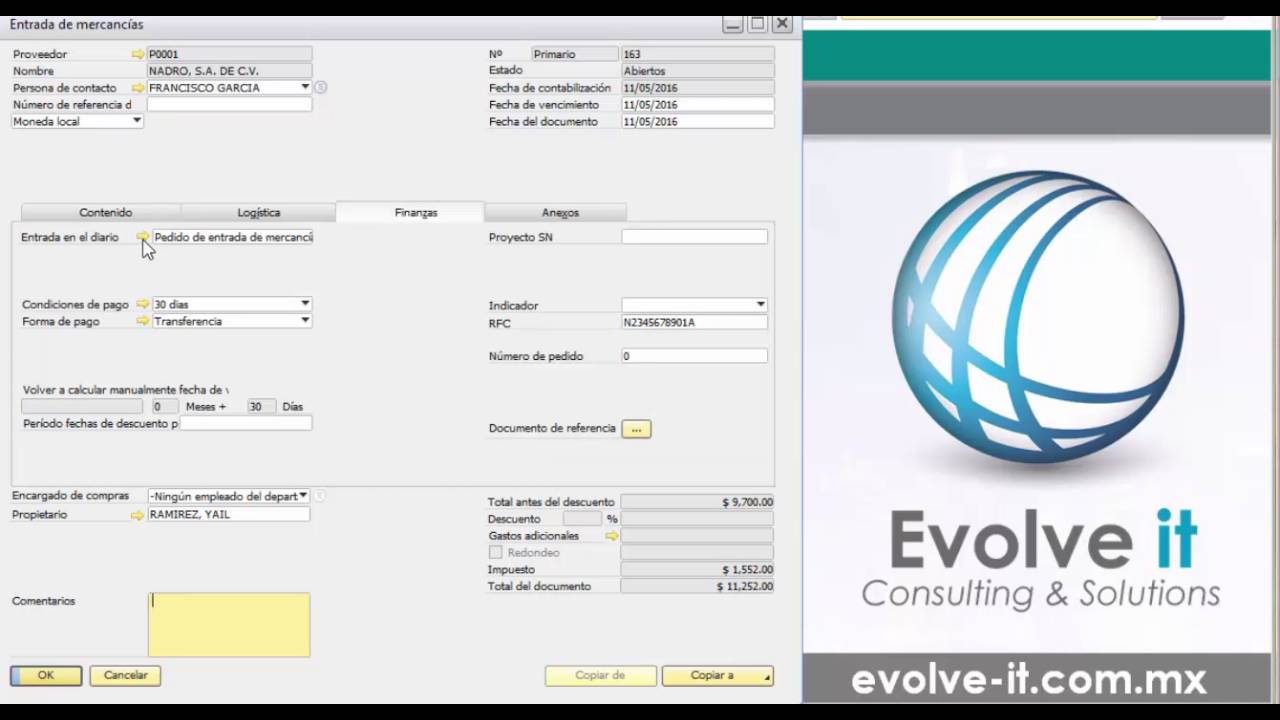
Task: Expand the Condiciones de pago dropdown
Action: coord(305,304)
